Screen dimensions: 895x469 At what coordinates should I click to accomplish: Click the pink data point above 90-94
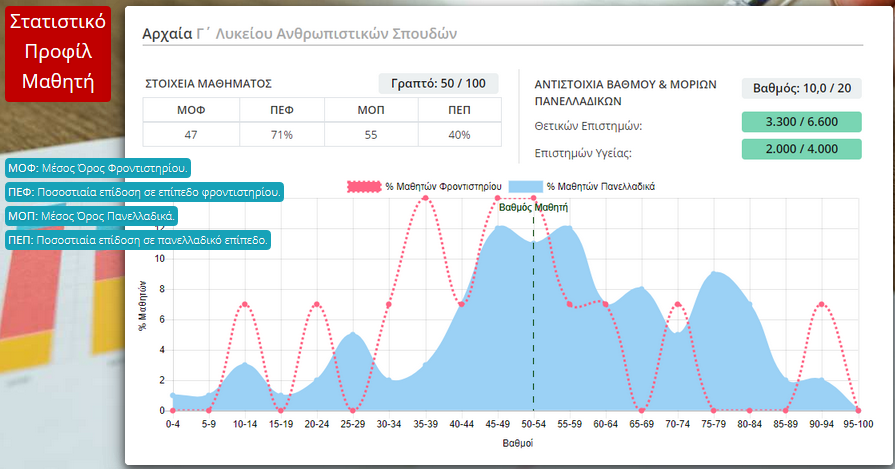tap(821, 304)
